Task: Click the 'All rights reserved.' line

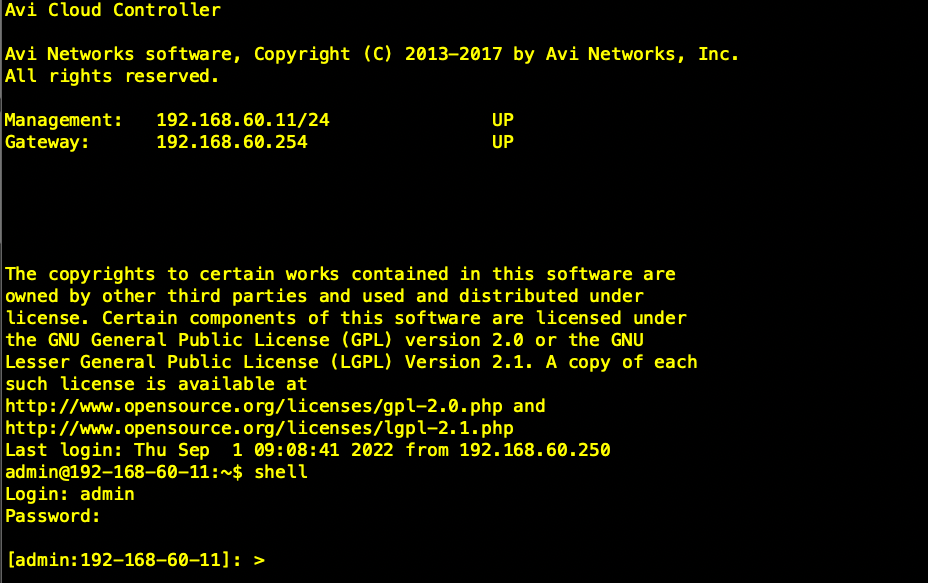Action: pyautogui.click(x=112, y=76)
